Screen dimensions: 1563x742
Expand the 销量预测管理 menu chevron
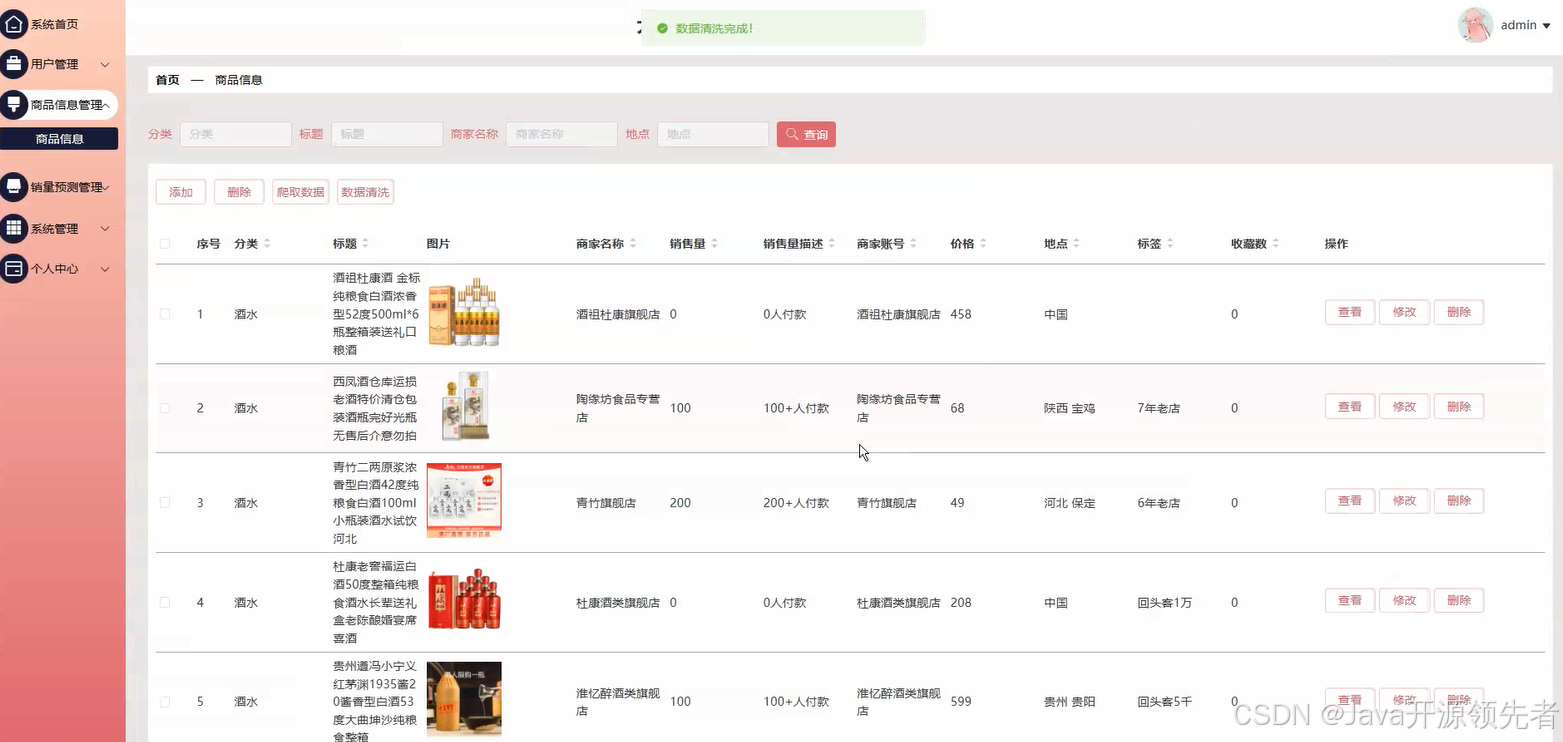pyautogui.click(x=106, y=187)
